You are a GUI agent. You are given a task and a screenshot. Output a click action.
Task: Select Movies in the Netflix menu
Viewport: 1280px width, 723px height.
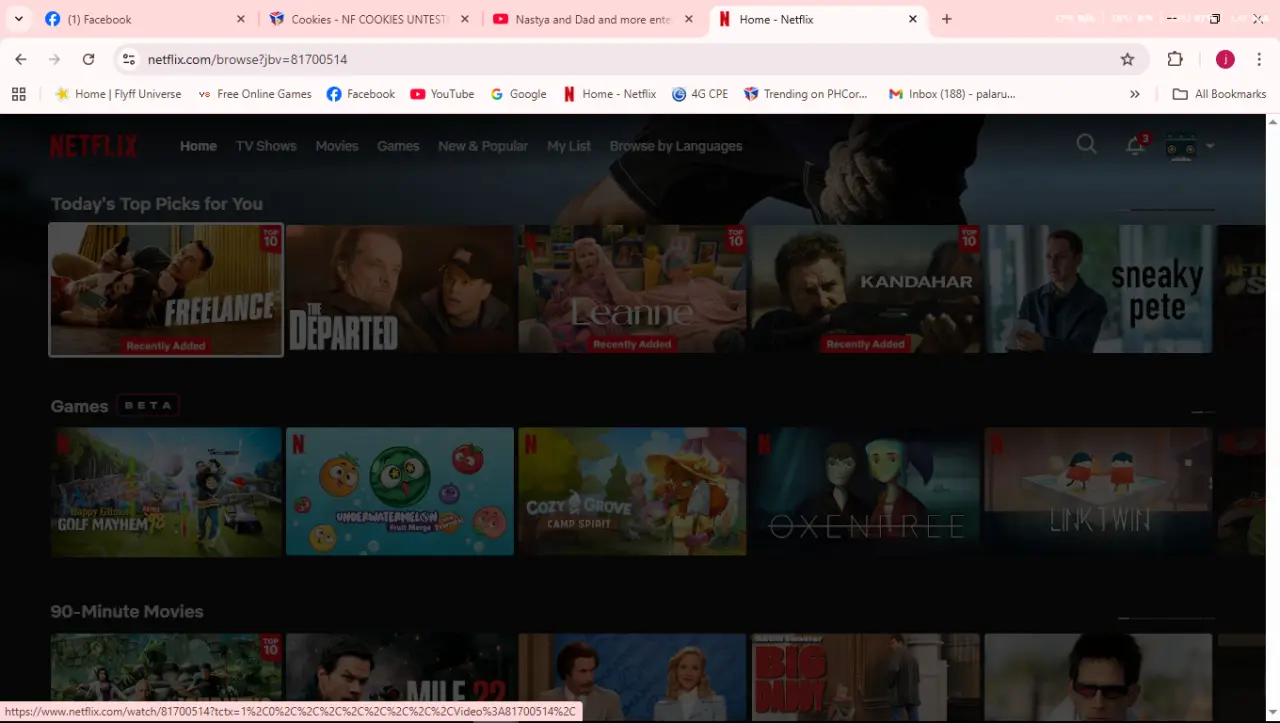(x=337, y=146)
